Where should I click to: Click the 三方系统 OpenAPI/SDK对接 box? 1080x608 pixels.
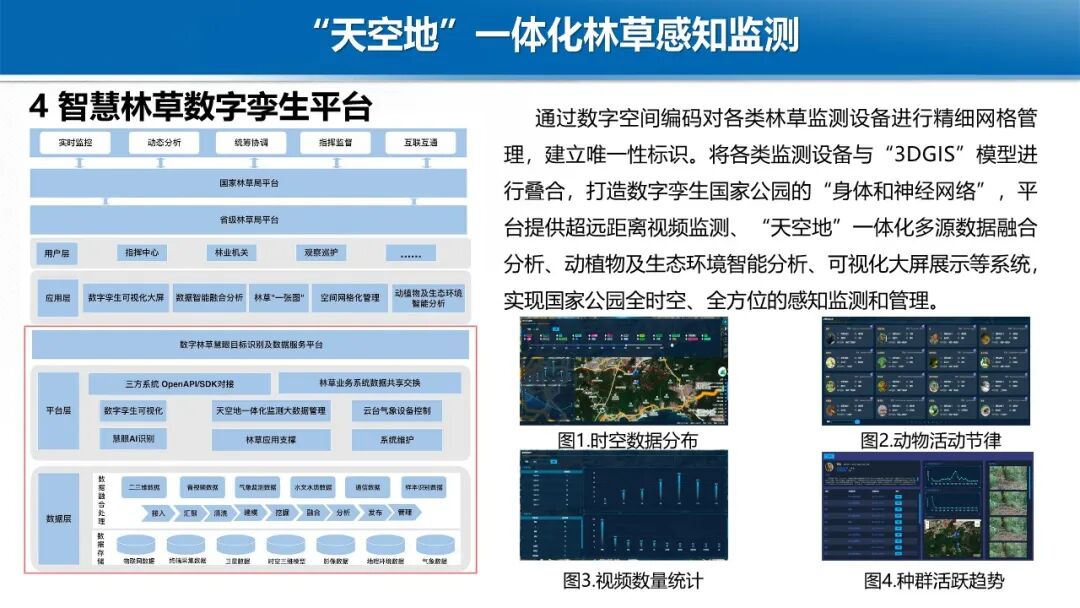pos(180,384)
